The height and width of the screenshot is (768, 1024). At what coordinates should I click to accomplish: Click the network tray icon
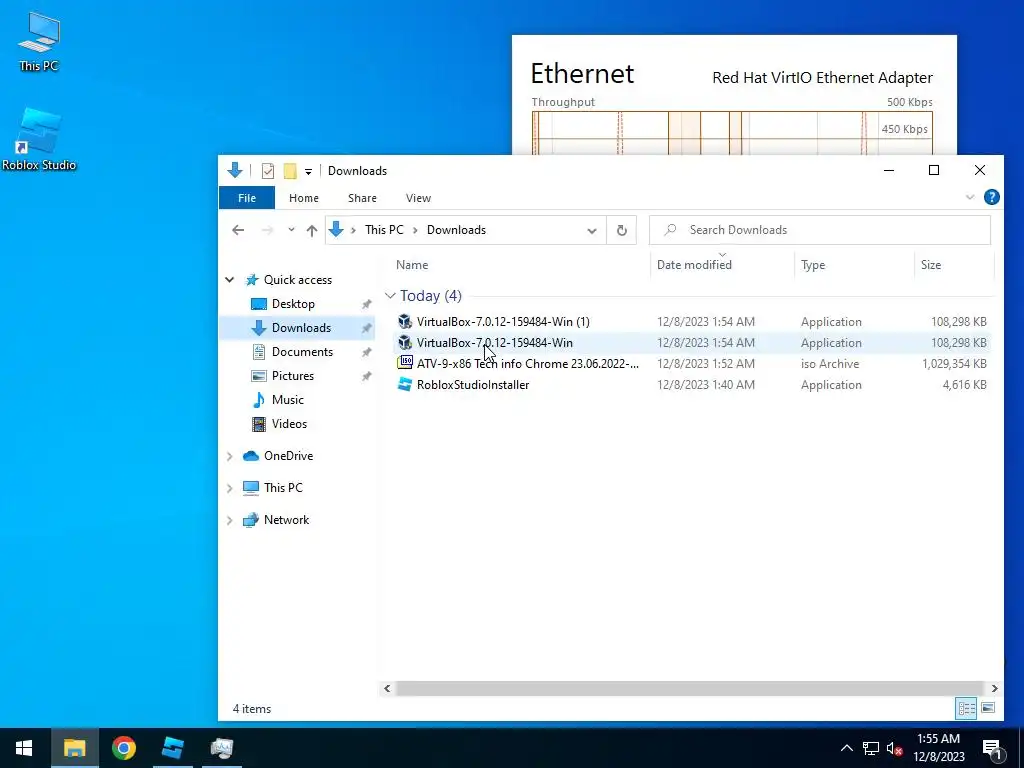(871, 748)
